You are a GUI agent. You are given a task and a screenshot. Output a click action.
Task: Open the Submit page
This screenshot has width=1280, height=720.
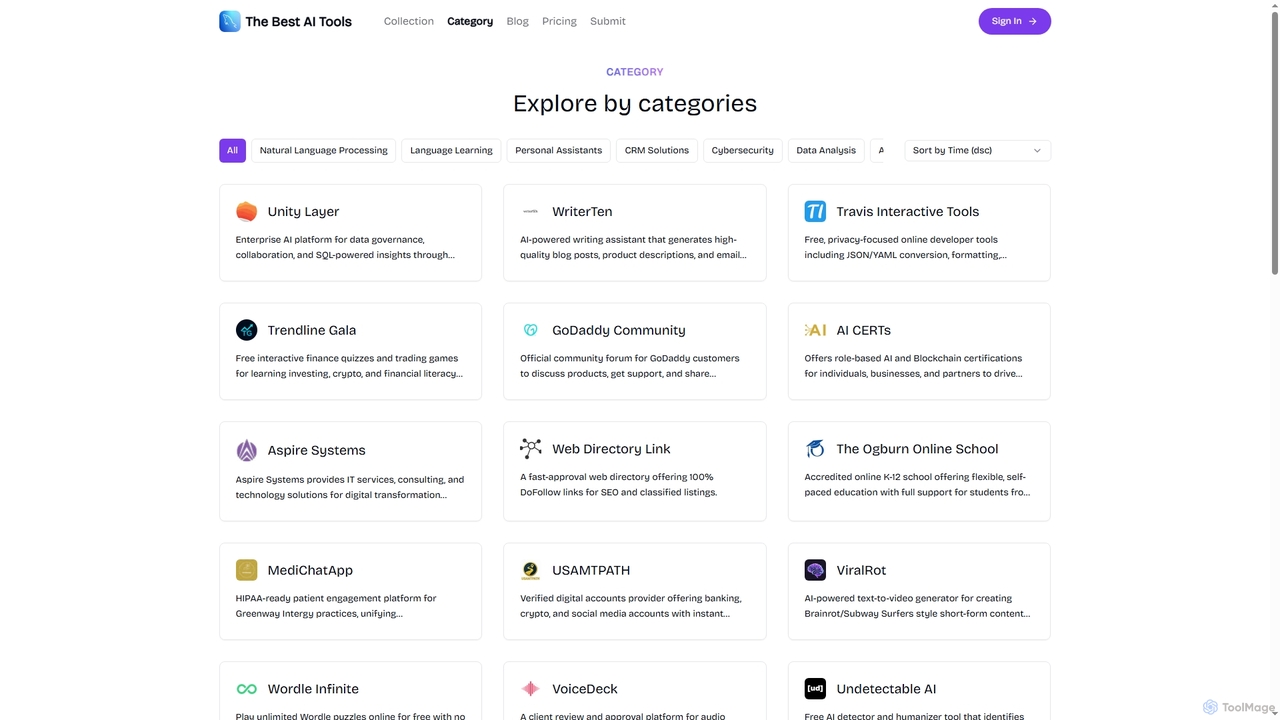pyautogui.click(x=608, y=21)
